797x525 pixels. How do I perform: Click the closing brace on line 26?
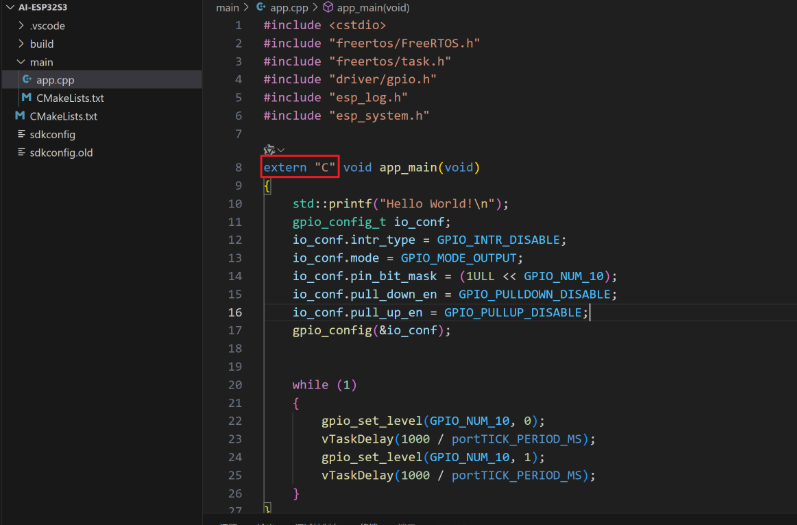pyautogui.click(x=296, y=493)
